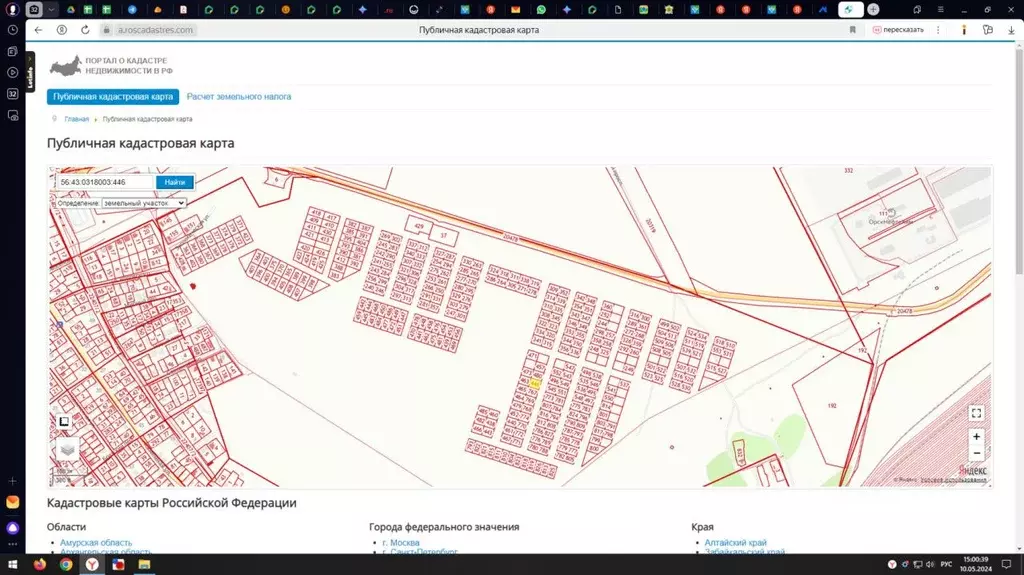
Task: Open the Определение земельный участок dropdown
Action: coord(144,203)
